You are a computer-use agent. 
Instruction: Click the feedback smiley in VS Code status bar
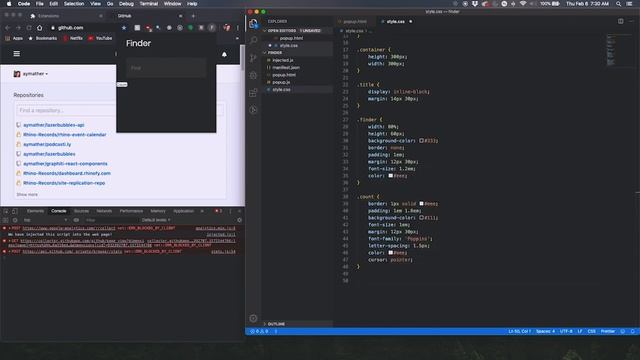pyautogui.click(x=623, y=331)
